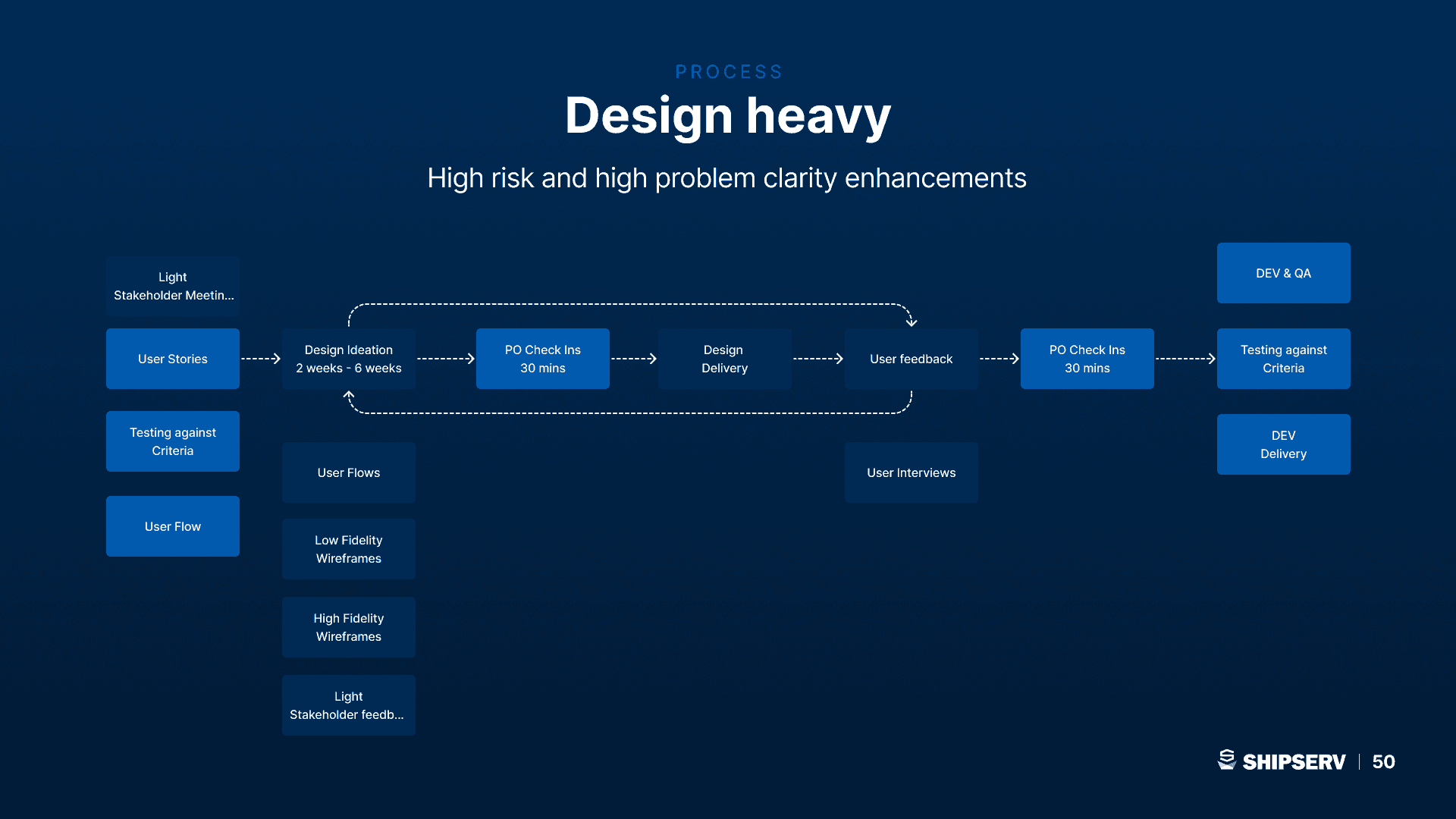Click the DEV & QA box
Screen dimensions: 1456x819
tap(1284, 273)
